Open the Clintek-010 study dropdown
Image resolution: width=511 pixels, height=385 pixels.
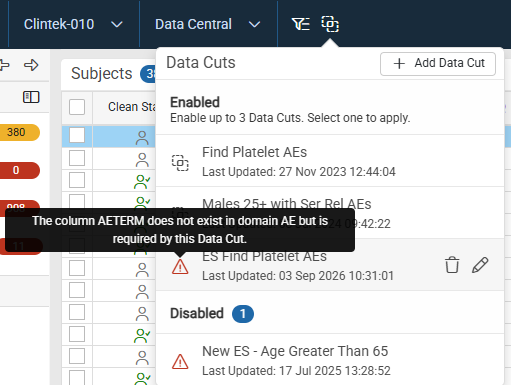pyautogui.click(x=73, y=24)
